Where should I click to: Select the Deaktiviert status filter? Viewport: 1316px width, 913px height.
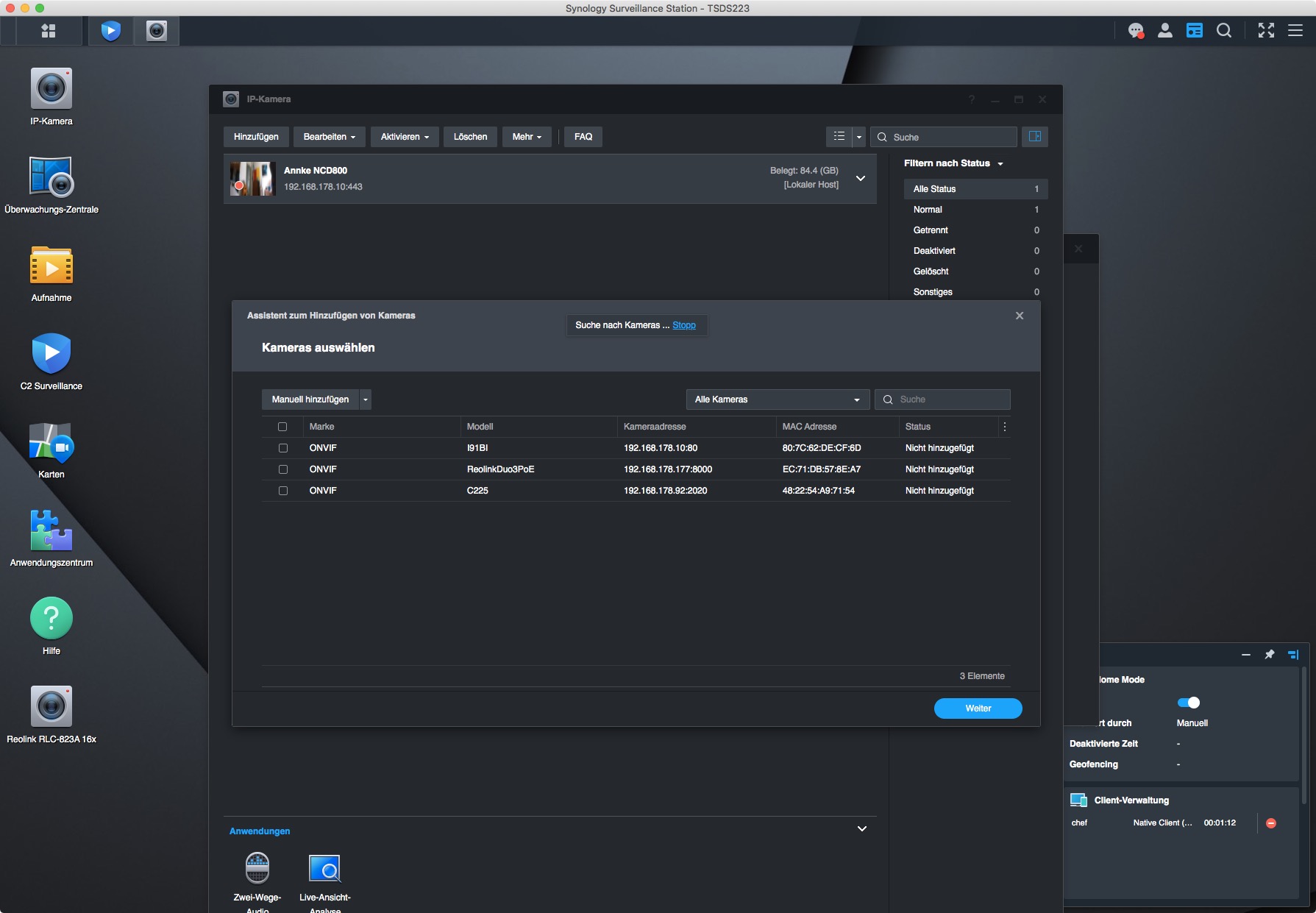coord(934,251)
